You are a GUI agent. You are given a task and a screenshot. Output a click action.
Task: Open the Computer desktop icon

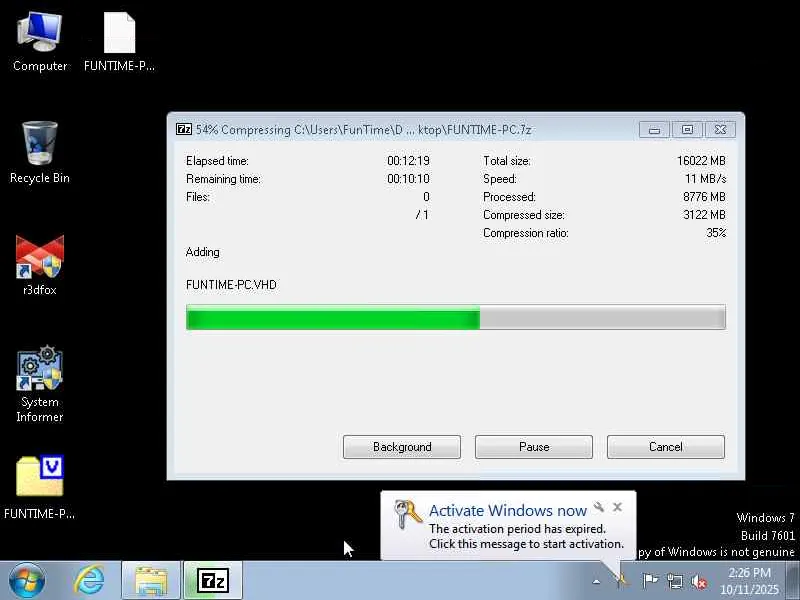click(40, 42)
